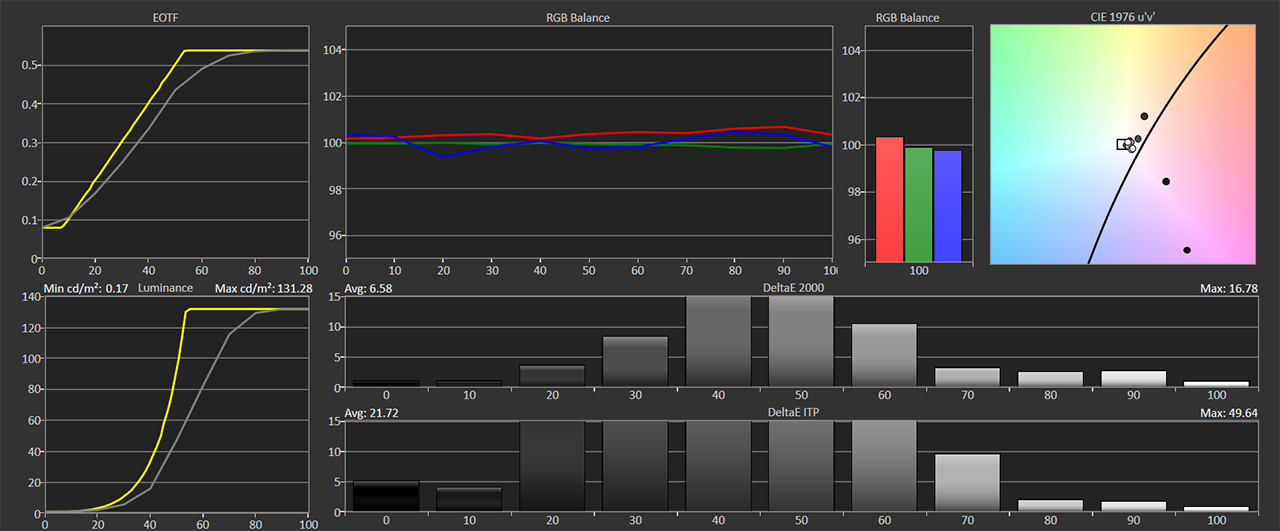Viewport: 1280px width, 531px height.
Task: Select the lowest black point in CIE chart
Action: tap(1187, 250)
